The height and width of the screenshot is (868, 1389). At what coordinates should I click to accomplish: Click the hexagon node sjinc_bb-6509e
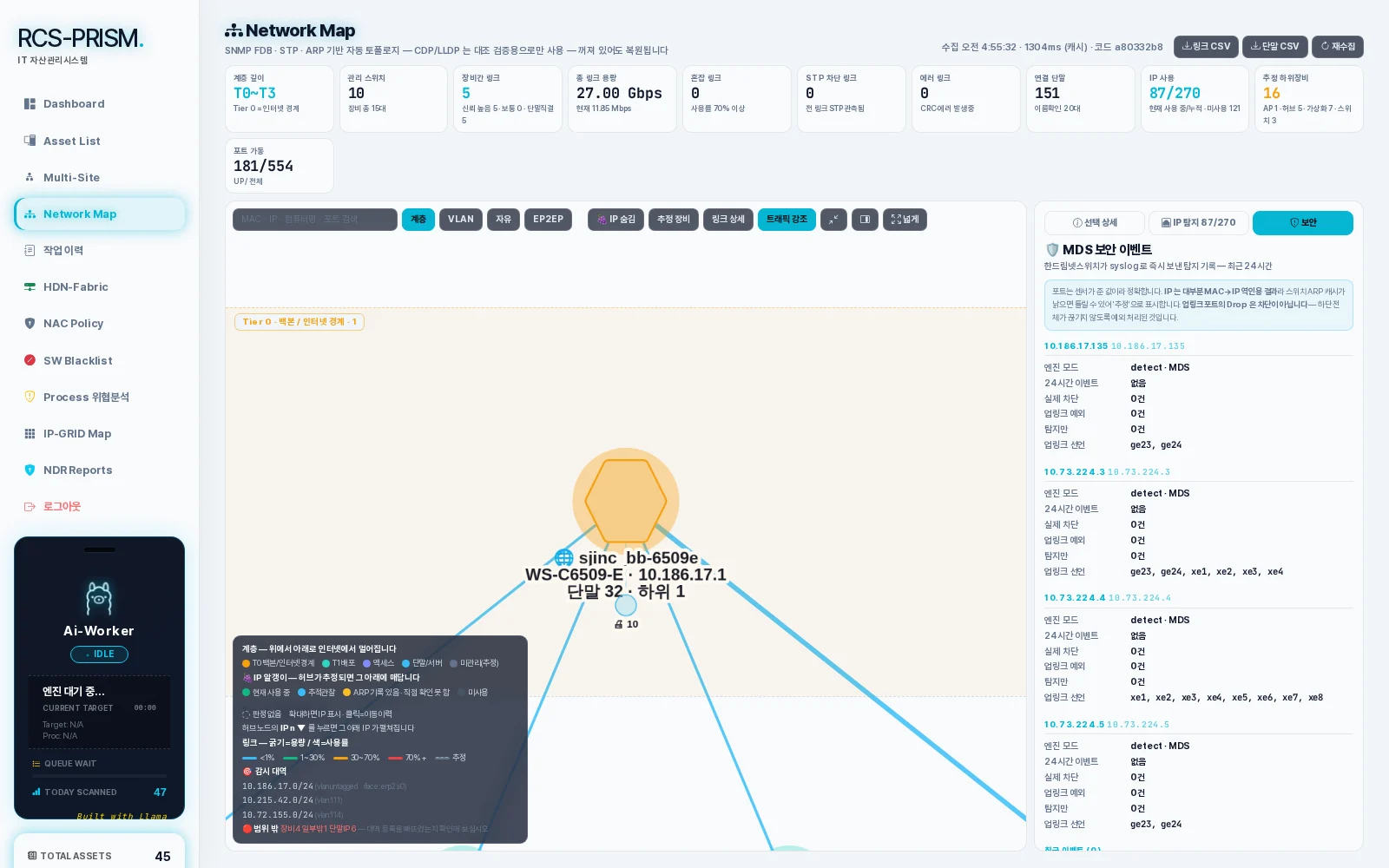point(626,501)
